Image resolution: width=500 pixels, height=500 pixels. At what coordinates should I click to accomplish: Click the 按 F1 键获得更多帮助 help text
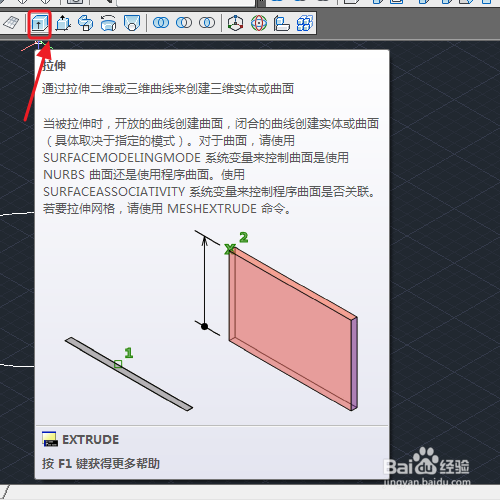[101, 463]
